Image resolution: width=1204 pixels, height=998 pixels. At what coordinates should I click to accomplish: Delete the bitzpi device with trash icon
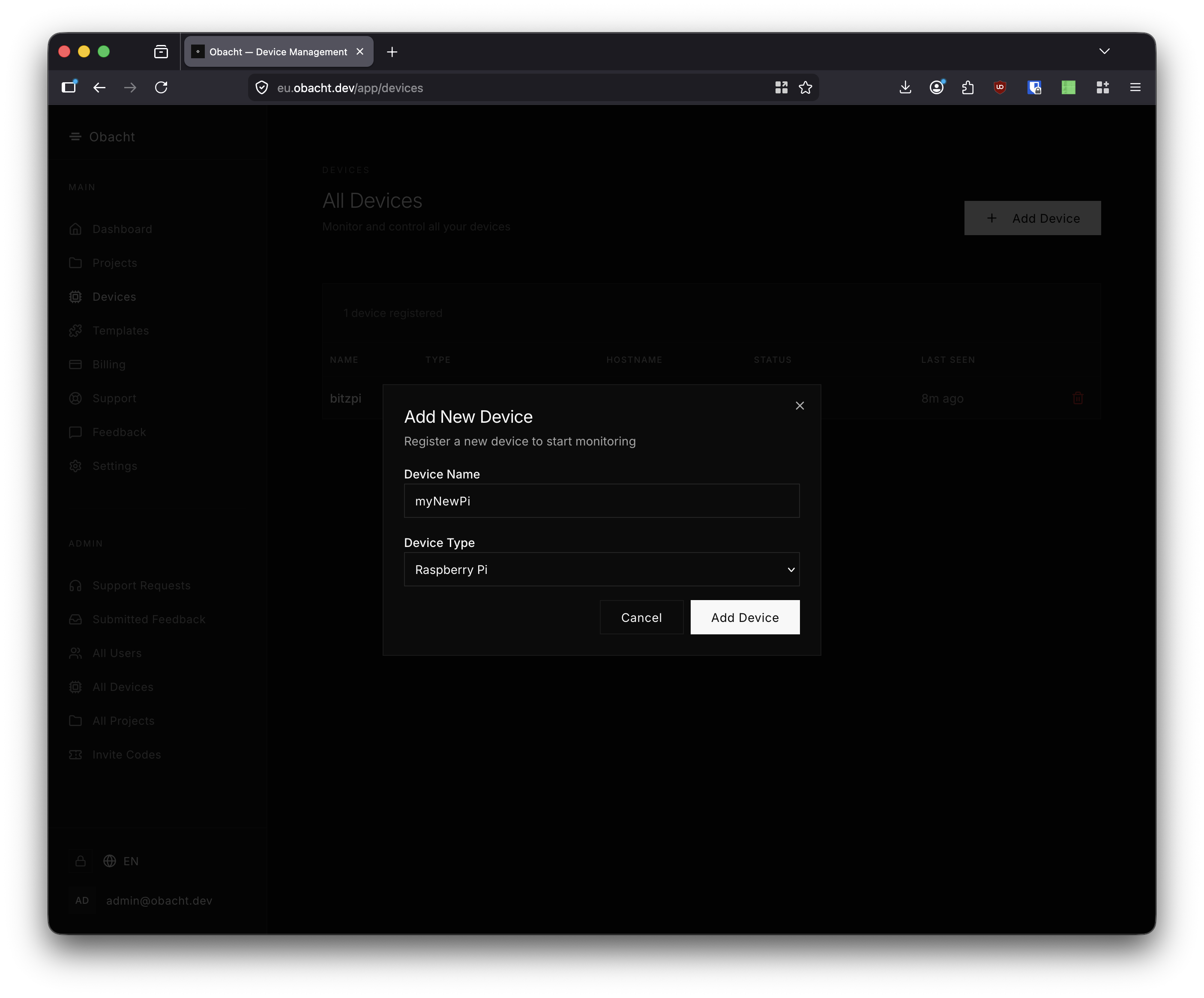[1077, 398]
